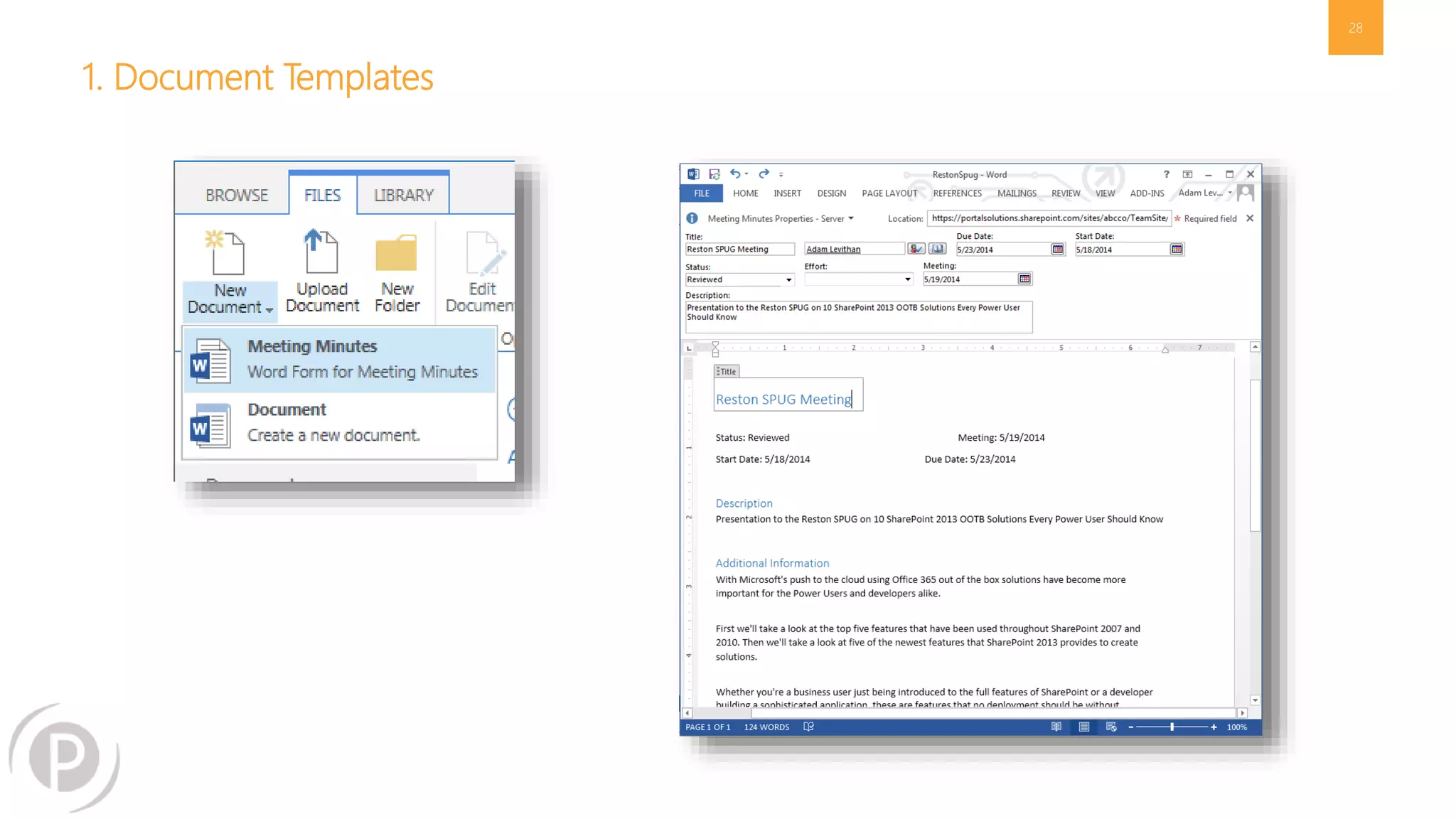Click the zoom slider handle
1456x819 pixels.
click(x=1172, y=727)
